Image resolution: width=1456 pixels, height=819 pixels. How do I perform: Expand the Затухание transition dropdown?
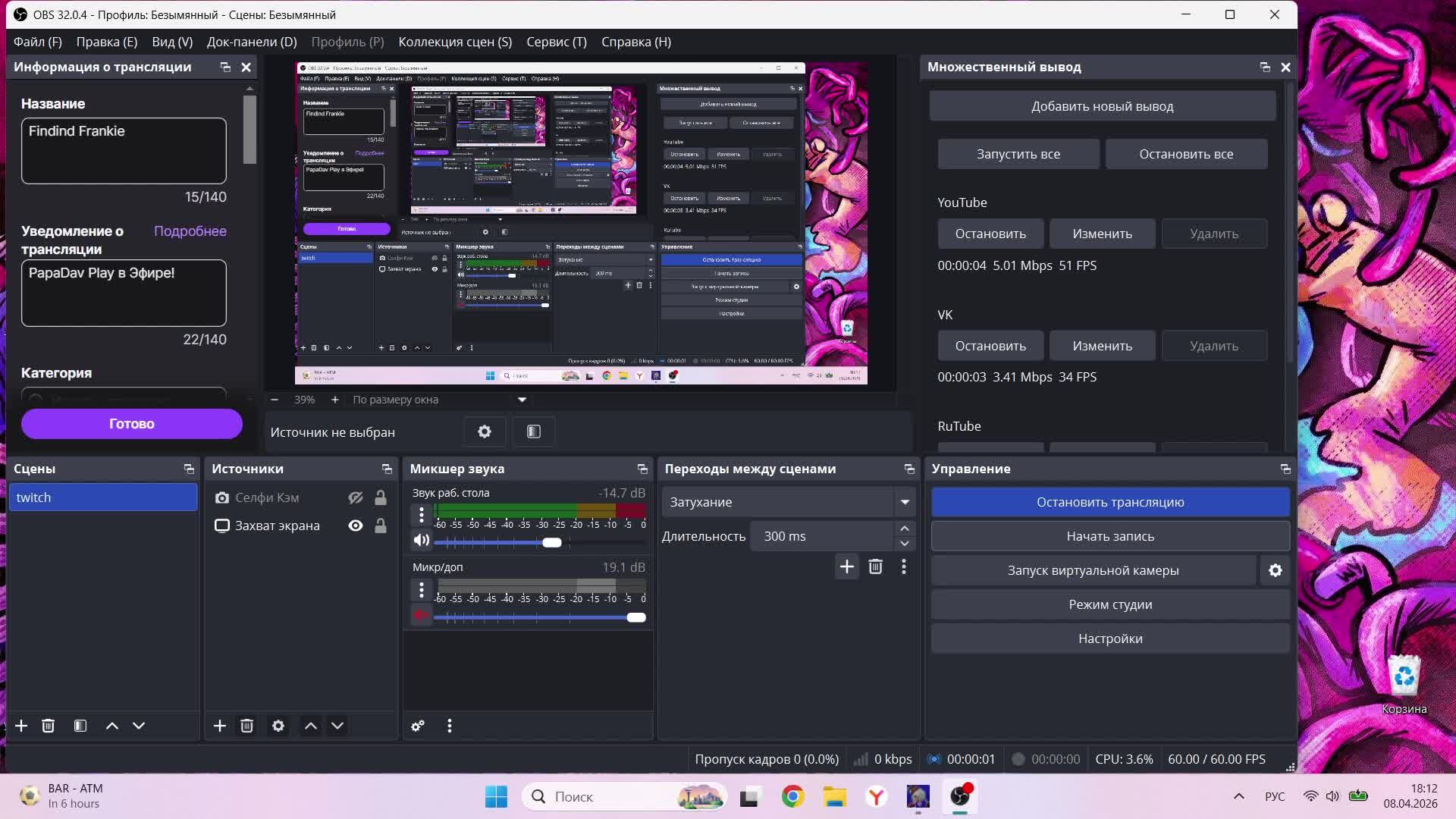905,502
